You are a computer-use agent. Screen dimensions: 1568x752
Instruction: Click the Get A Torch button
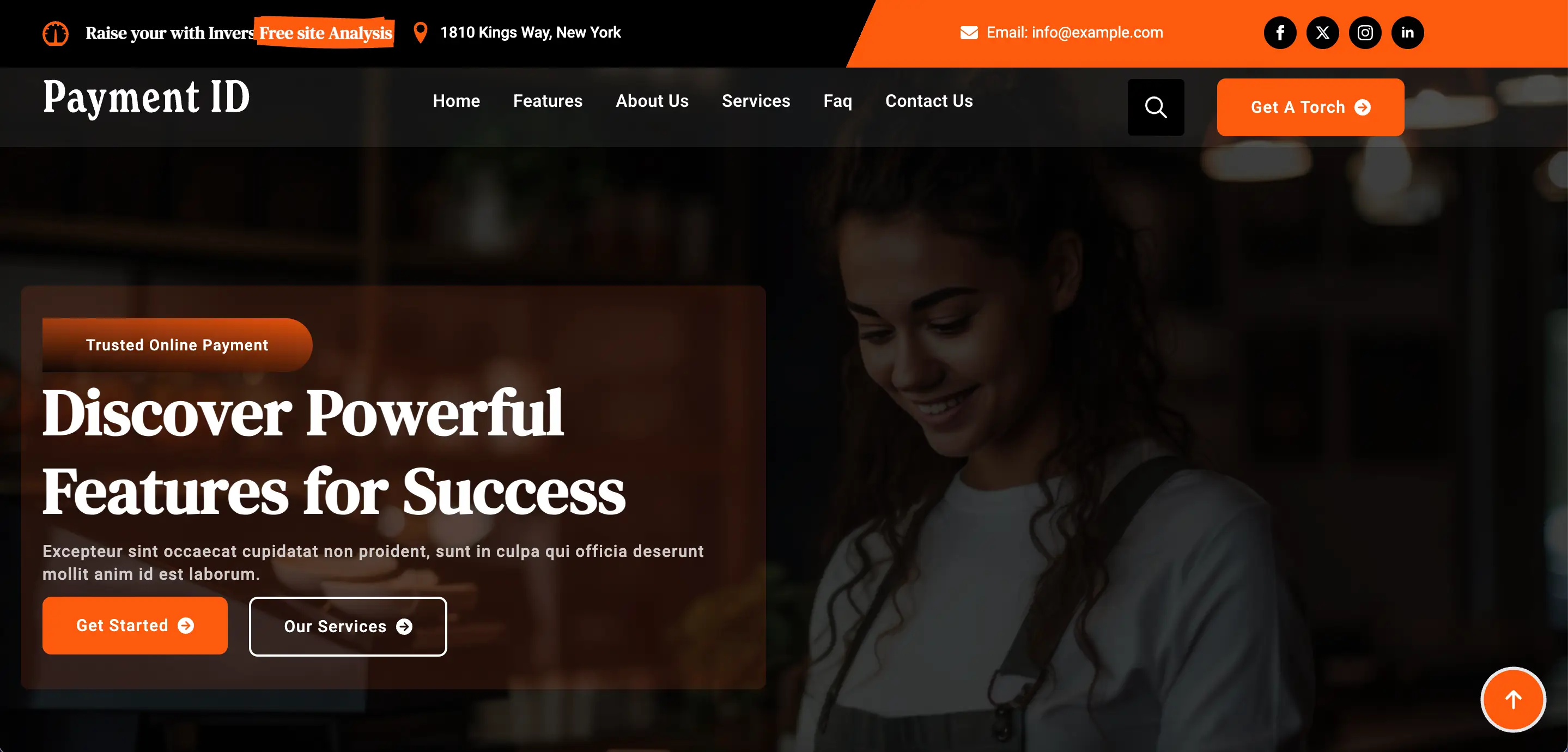click(1310, 107)
